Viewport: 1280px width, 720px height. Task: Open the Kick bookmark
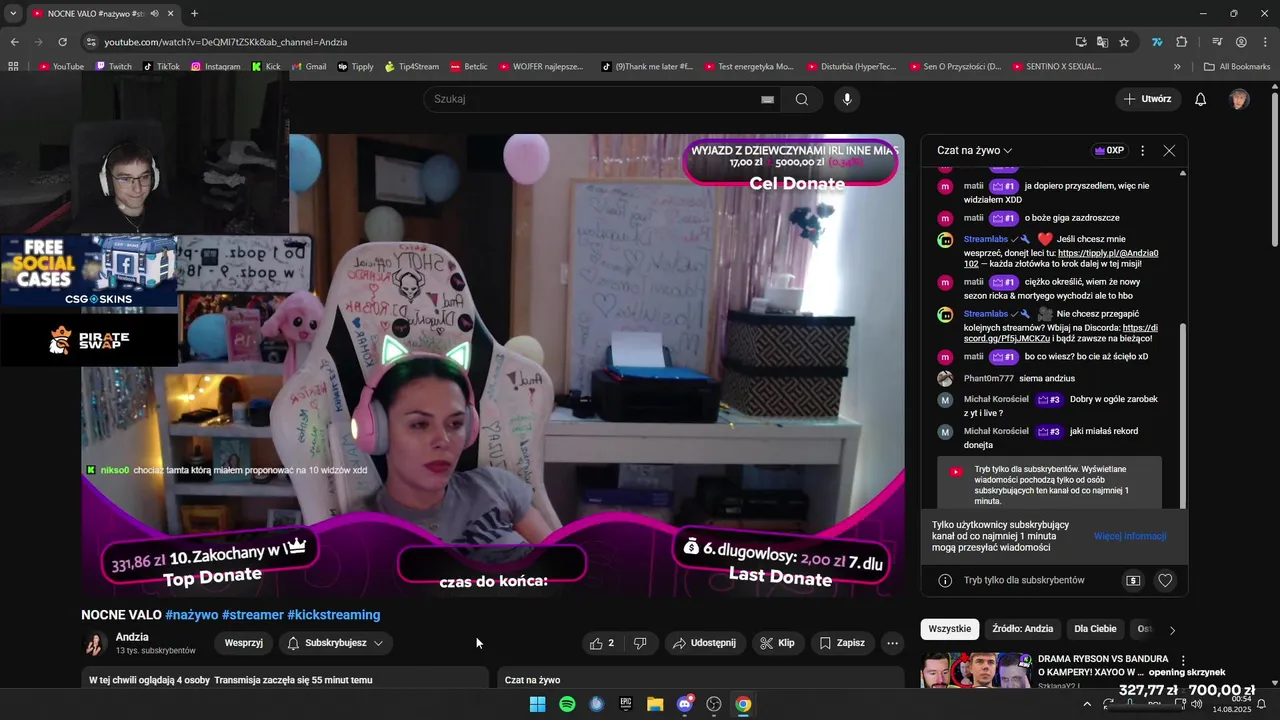265,67
